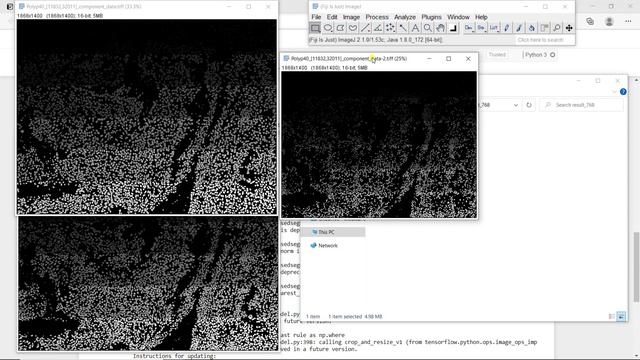The image size is (640, 360).
Task: Select the Hand scrolling tool
Action: pyautogui.click(x=440, y=28)
